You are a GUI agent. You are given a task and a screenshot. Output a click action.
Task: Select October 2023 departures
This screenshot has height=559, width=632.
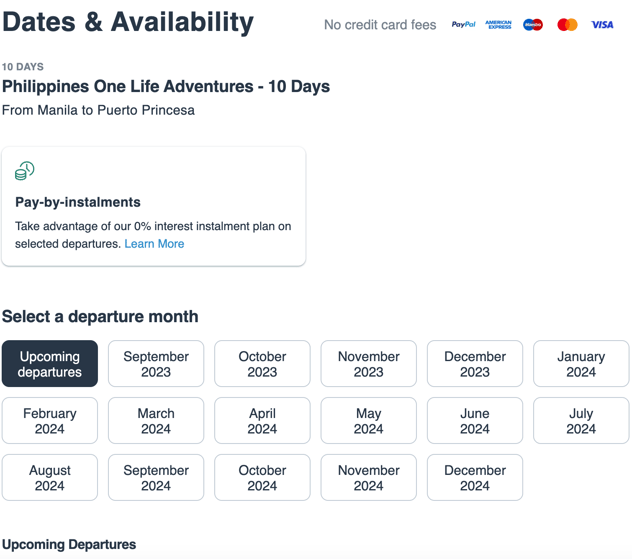click(x=262, y=364)
